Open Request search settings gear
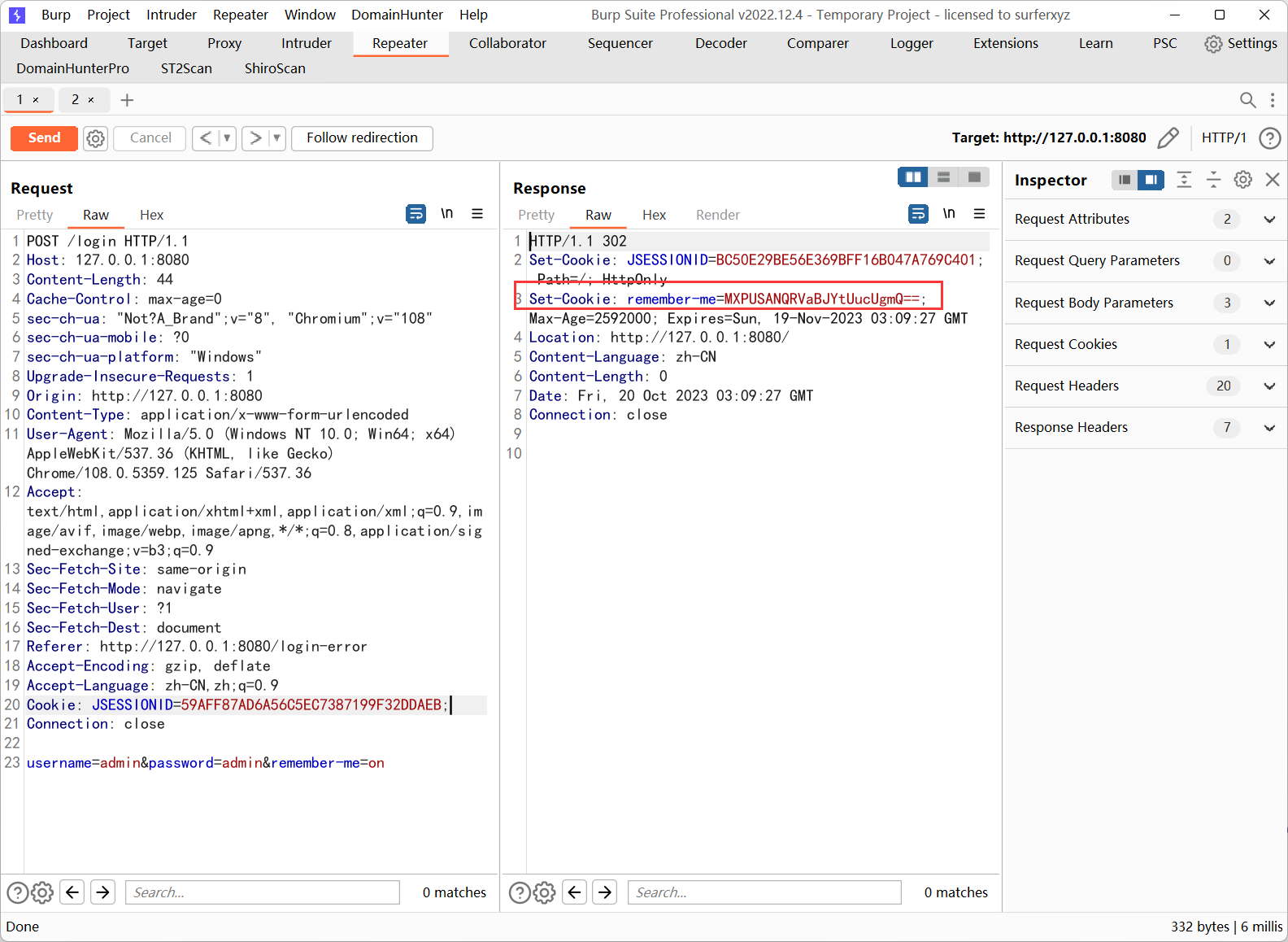Image resolution: width=1288 pixels, height=942 pixels. click(x=42, y=892)
